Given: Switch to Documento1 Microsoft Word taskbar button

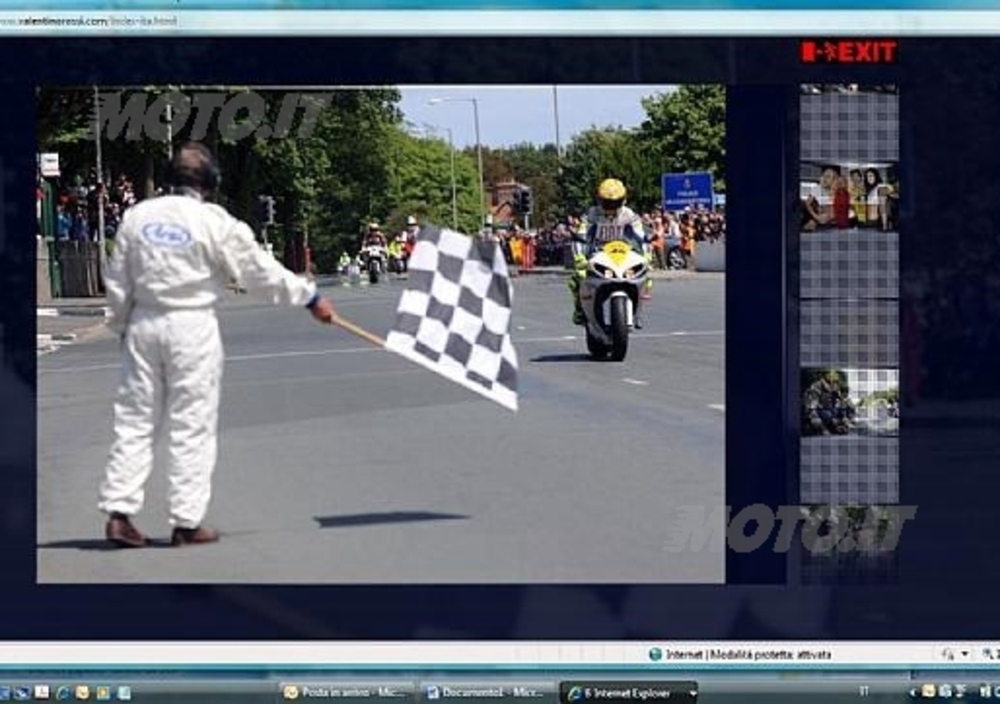Looking at the screenshot, I should (x=487, y=692).
